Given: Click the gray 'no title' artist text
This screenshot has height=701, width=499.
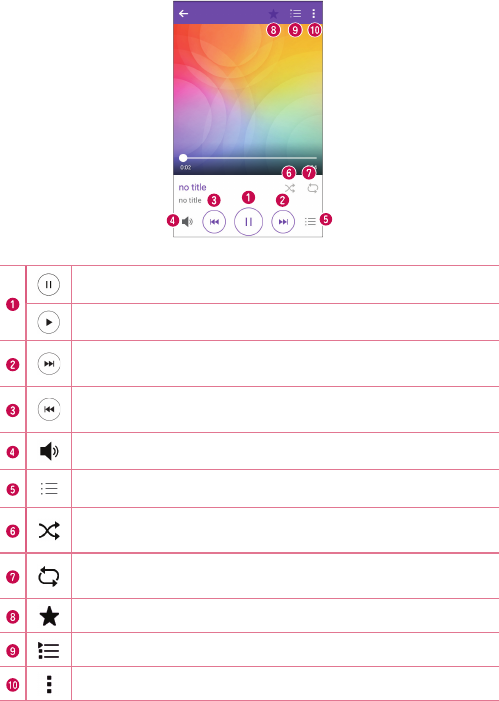Looking at the screenshot, I should pyautogui.click(x=190, y=200).
